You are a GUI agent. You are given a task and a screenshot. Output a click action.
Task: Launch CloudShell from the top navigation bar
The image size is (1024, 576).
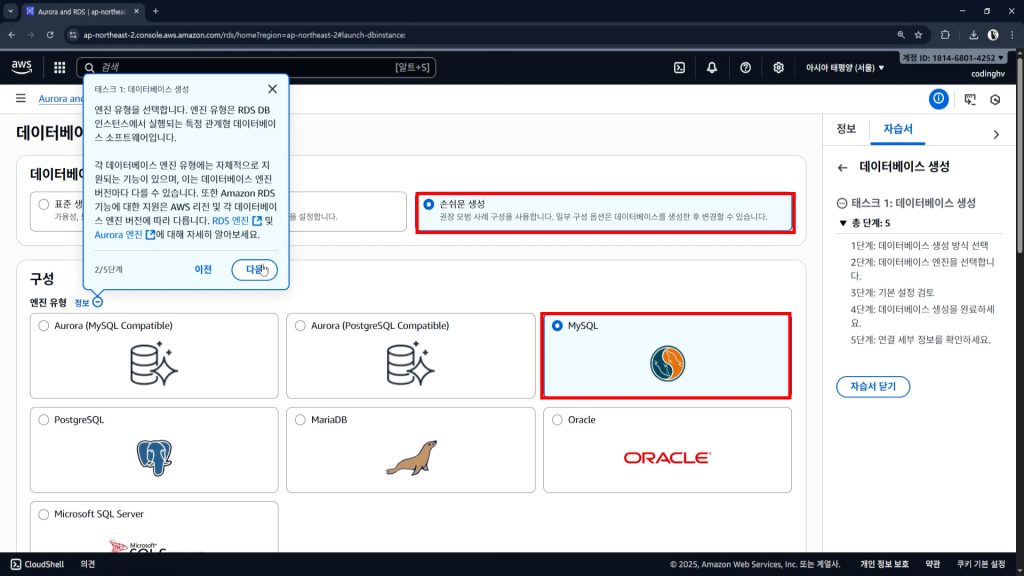[679, 67]
